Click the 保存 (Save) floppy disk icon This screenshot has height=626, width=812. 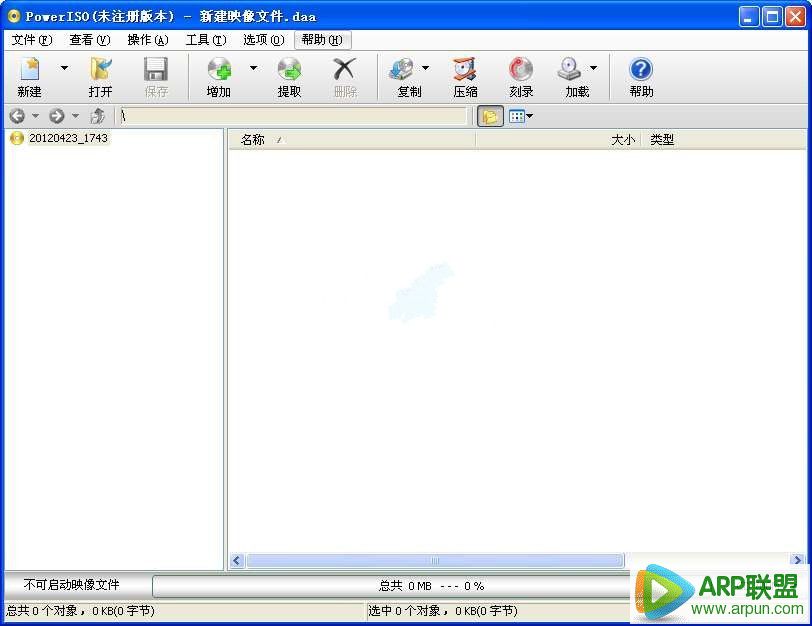pos(156,69)
